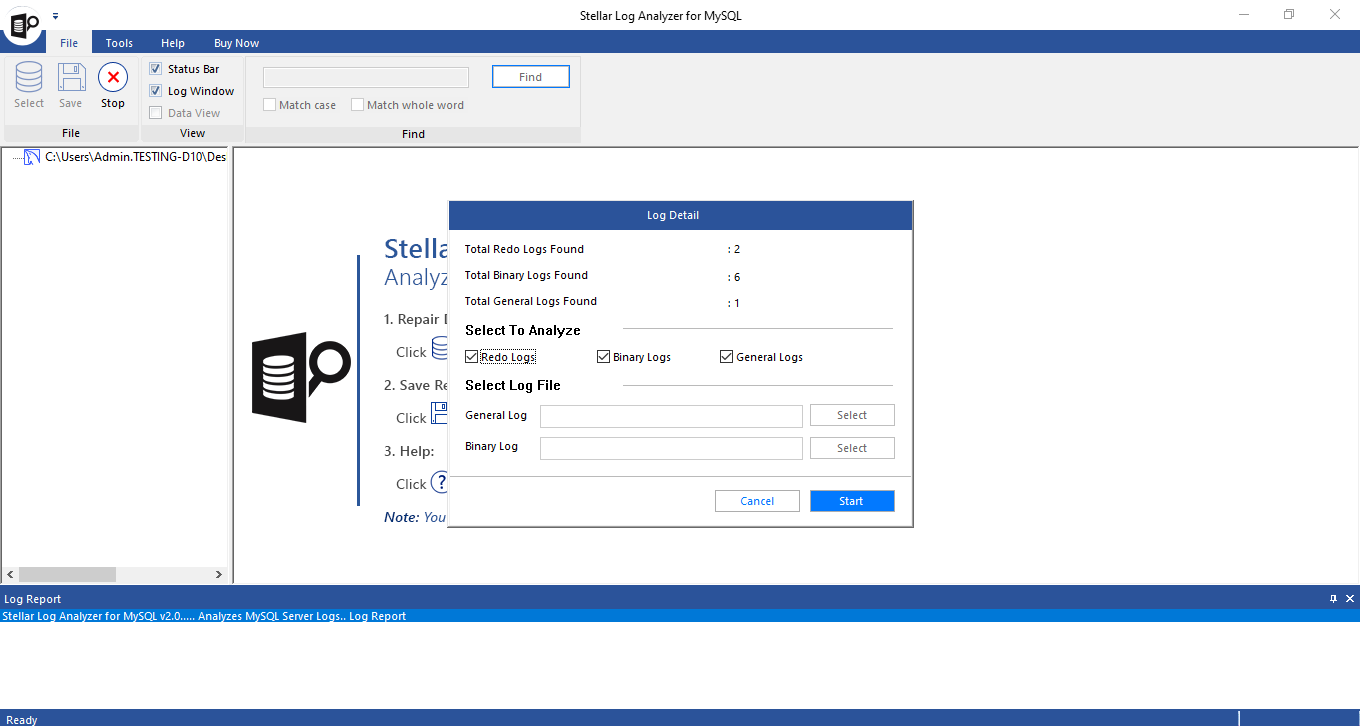Toggle the Log Window checkbox

tap(155, 91)
